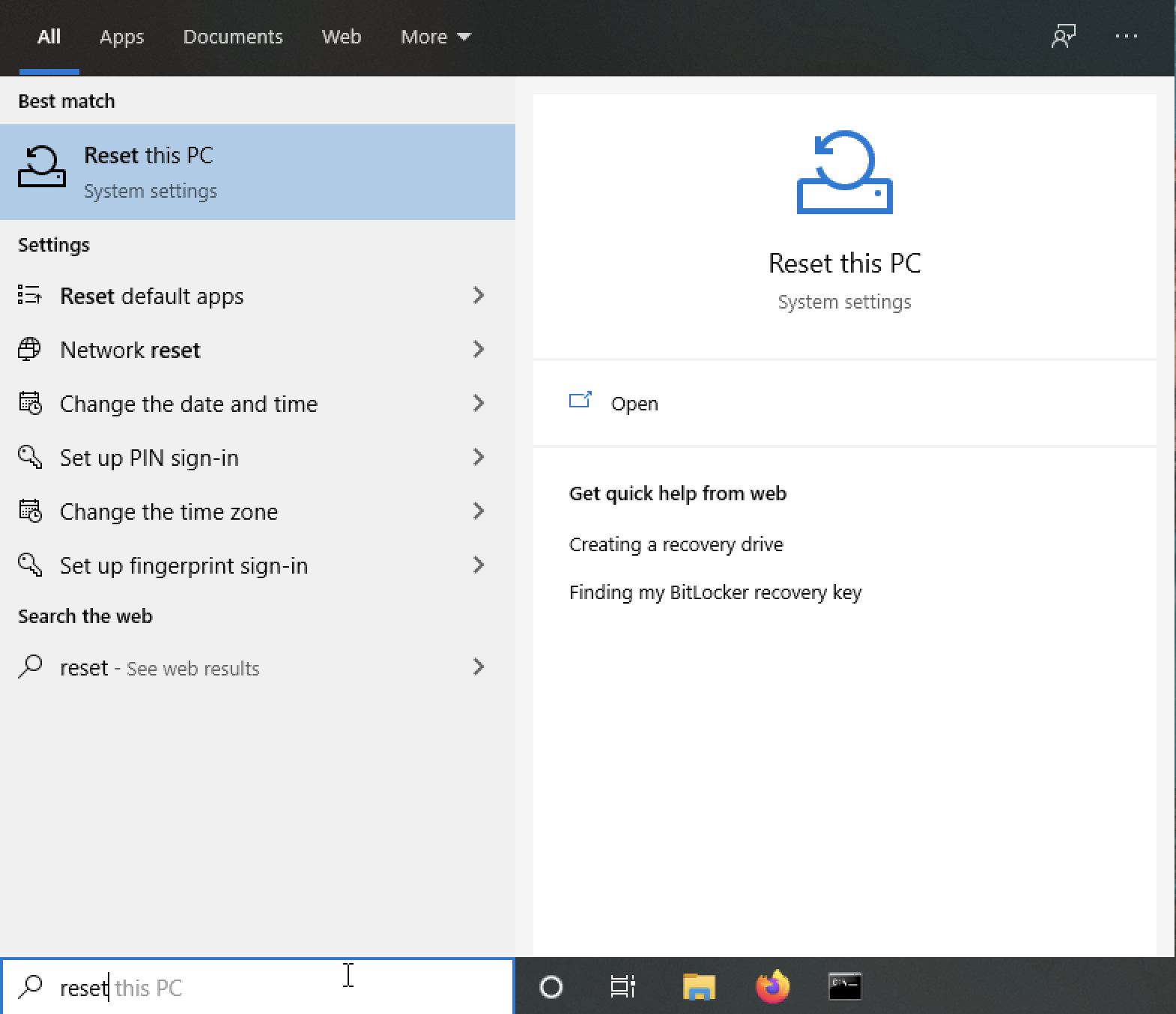Click the large Reset this PC preview icon
Viewport: 1176px width, 1014px height.
845,172
